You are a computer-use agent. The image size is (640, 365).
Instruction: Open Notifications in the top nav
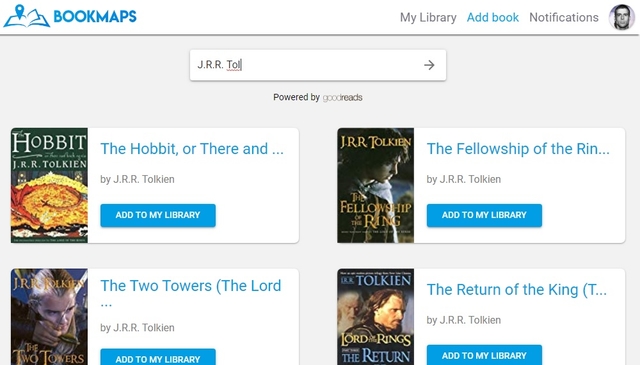564,18
